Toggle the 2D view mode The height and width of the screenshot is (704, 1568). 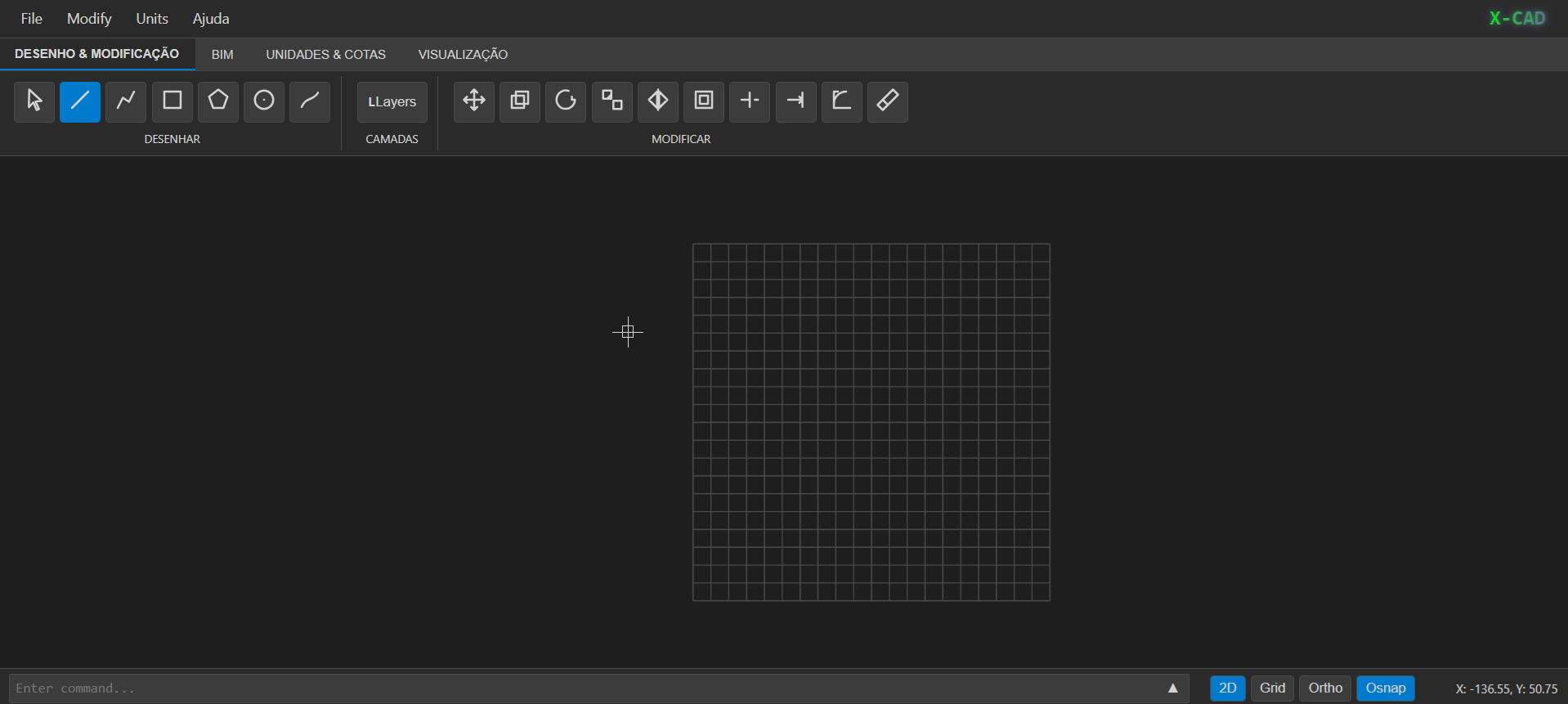1228,688
